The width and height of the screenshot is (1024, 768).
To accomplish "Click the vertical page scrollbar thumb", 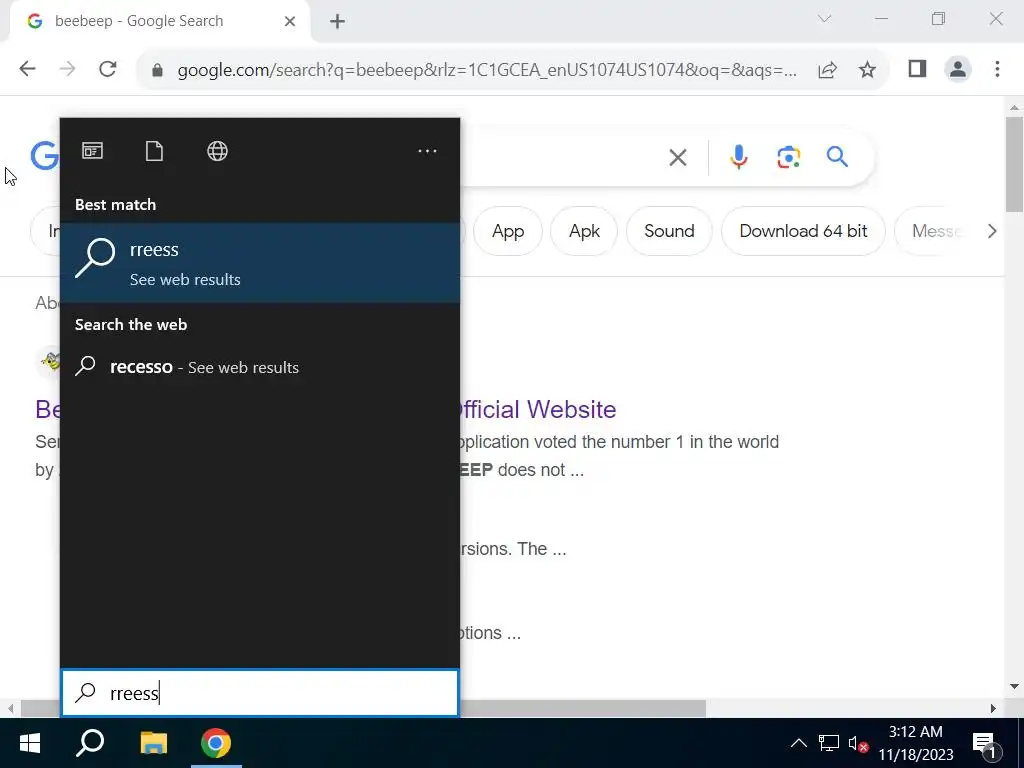I will click(x=1014, y=165).
